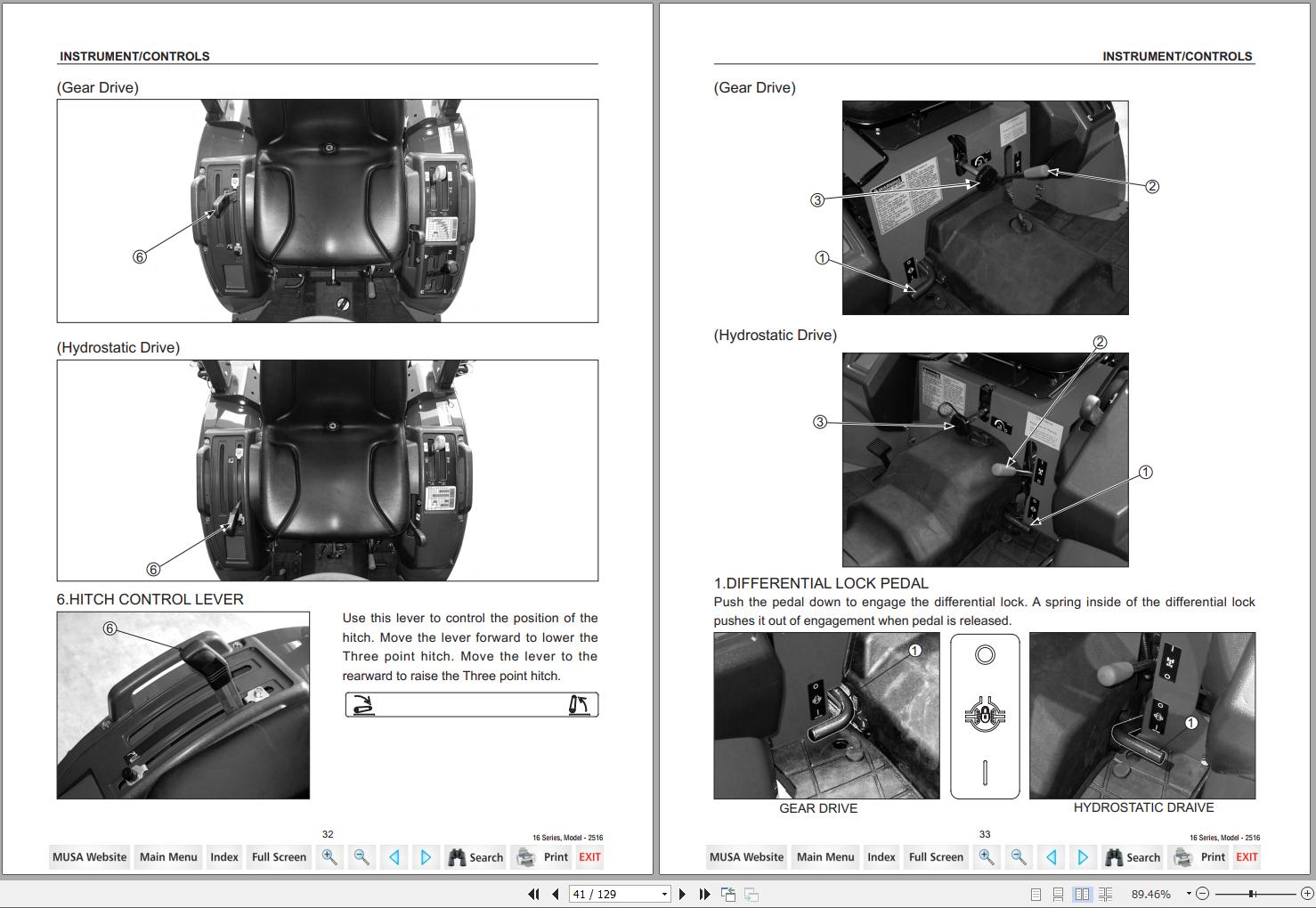Go to previous page in bottom bar

pyautogui.click(x=556, y=894)
